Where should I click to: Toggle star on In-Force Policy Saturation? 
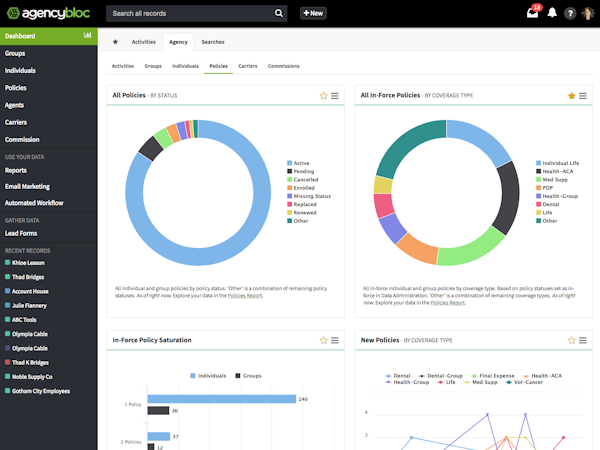point(323,340)
